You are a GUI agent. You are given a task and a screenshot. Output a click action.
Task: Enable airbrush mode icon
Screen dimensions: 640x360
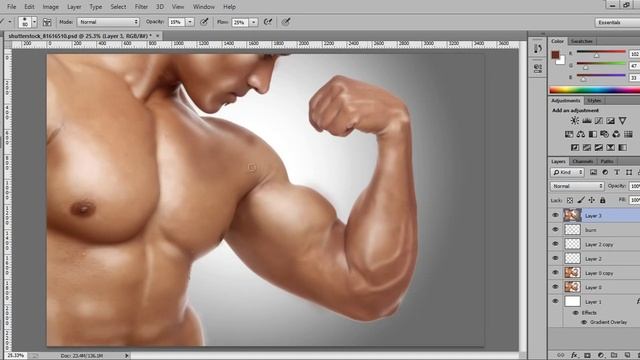268,22
